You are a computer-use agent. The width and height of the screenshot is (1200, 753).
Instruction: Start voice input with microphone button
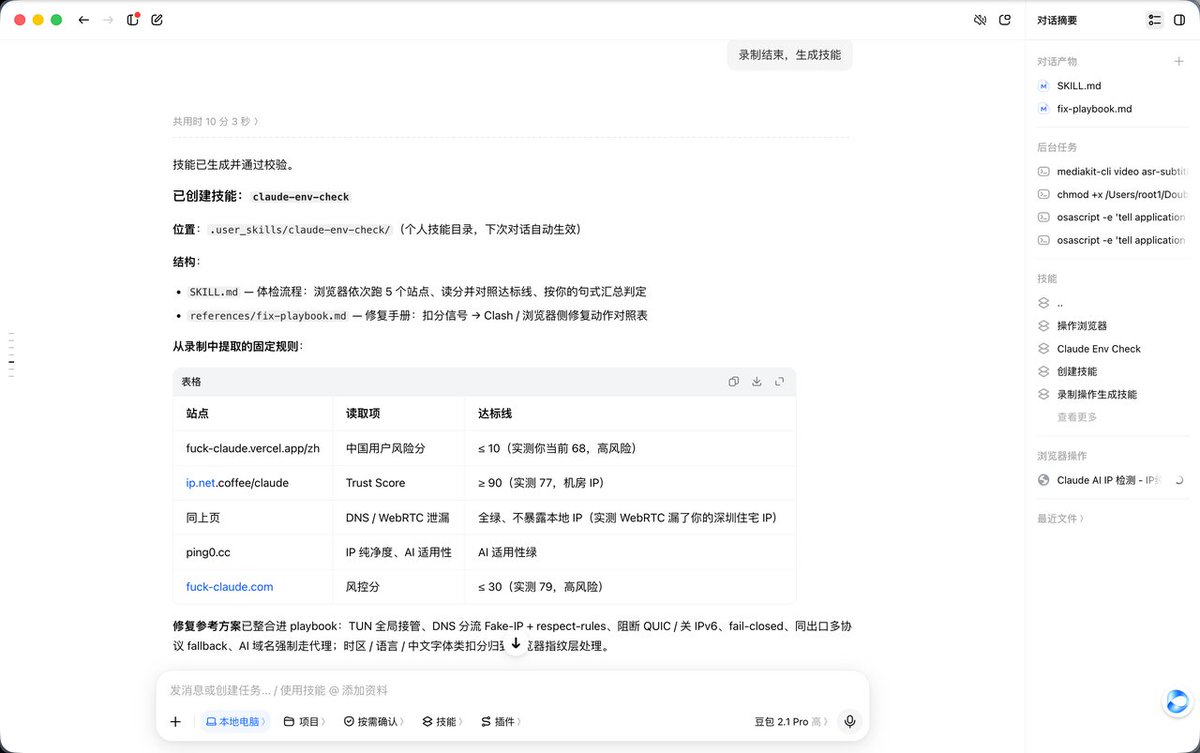pos(850,721)
